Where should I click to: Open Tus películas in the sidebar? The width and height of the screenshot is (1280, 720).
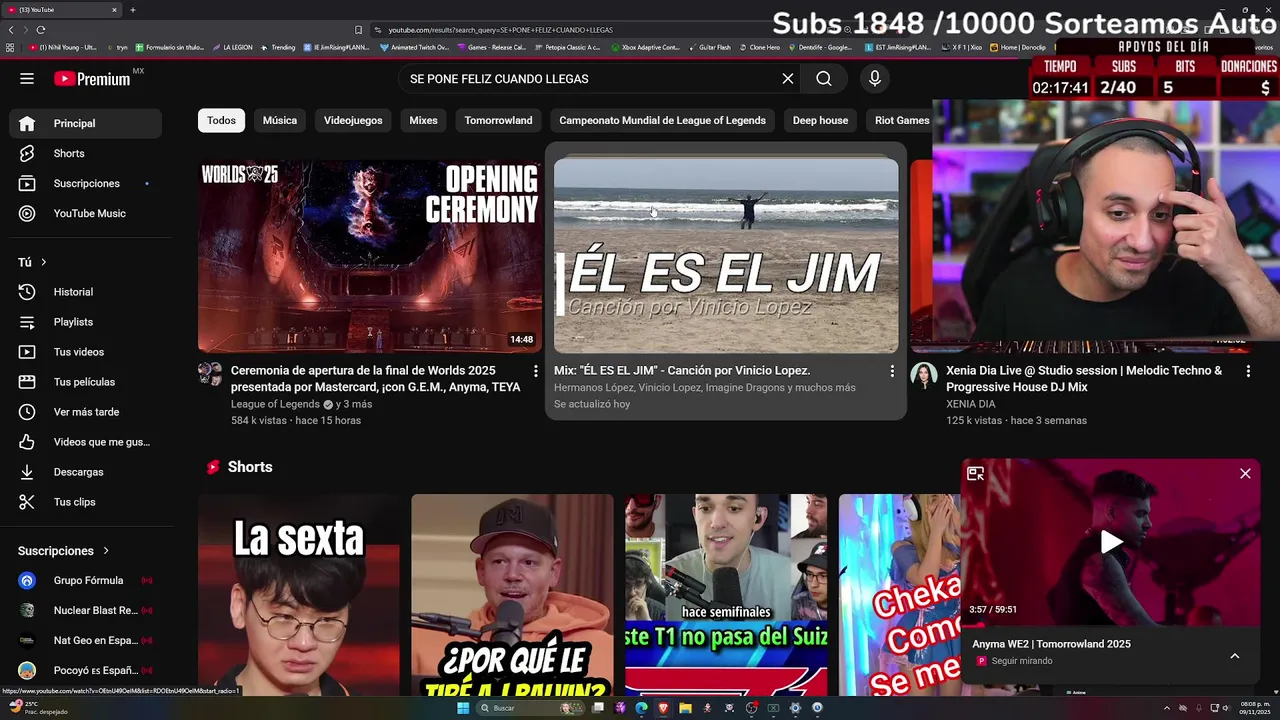click(x=86, y=382)
